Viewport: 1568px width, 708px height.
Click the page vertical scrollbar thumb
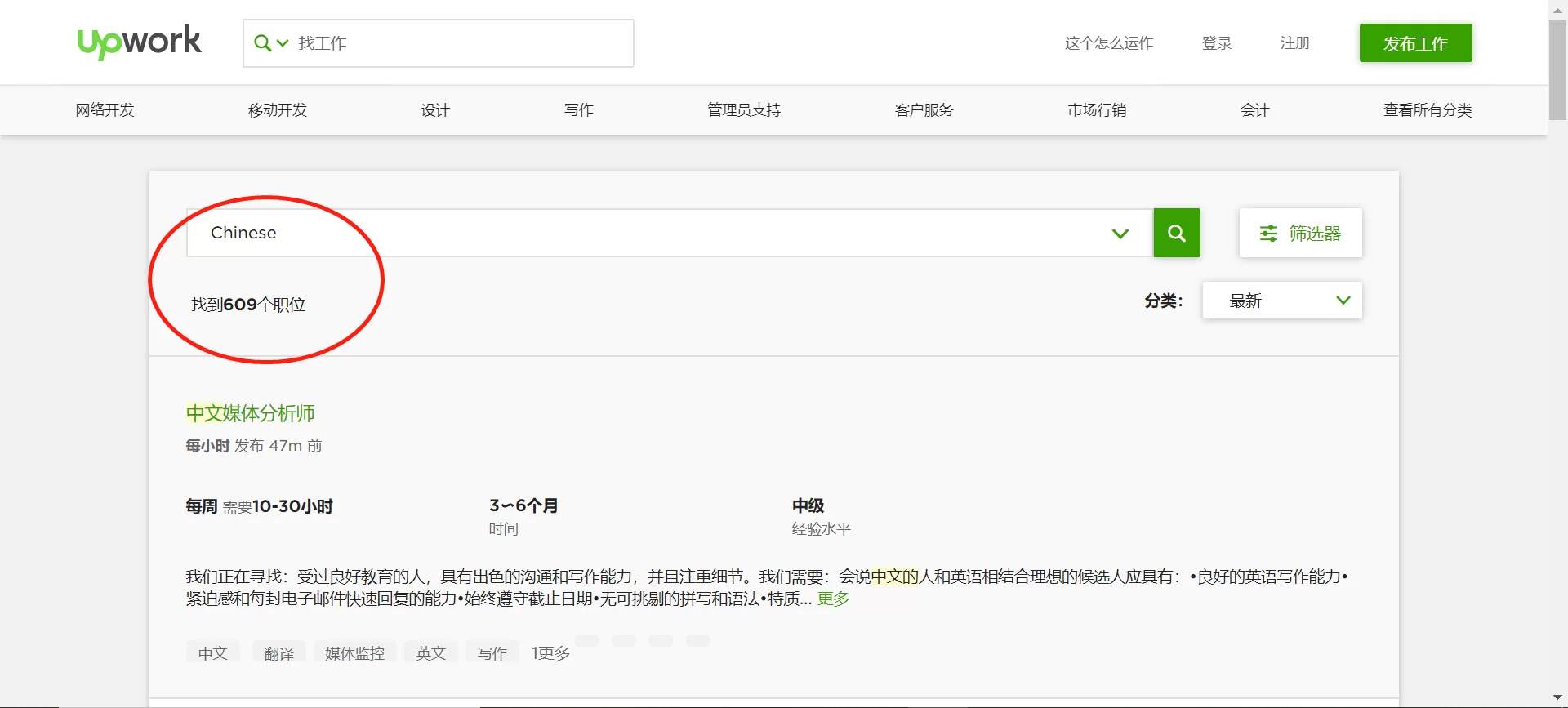[1557, 69]
